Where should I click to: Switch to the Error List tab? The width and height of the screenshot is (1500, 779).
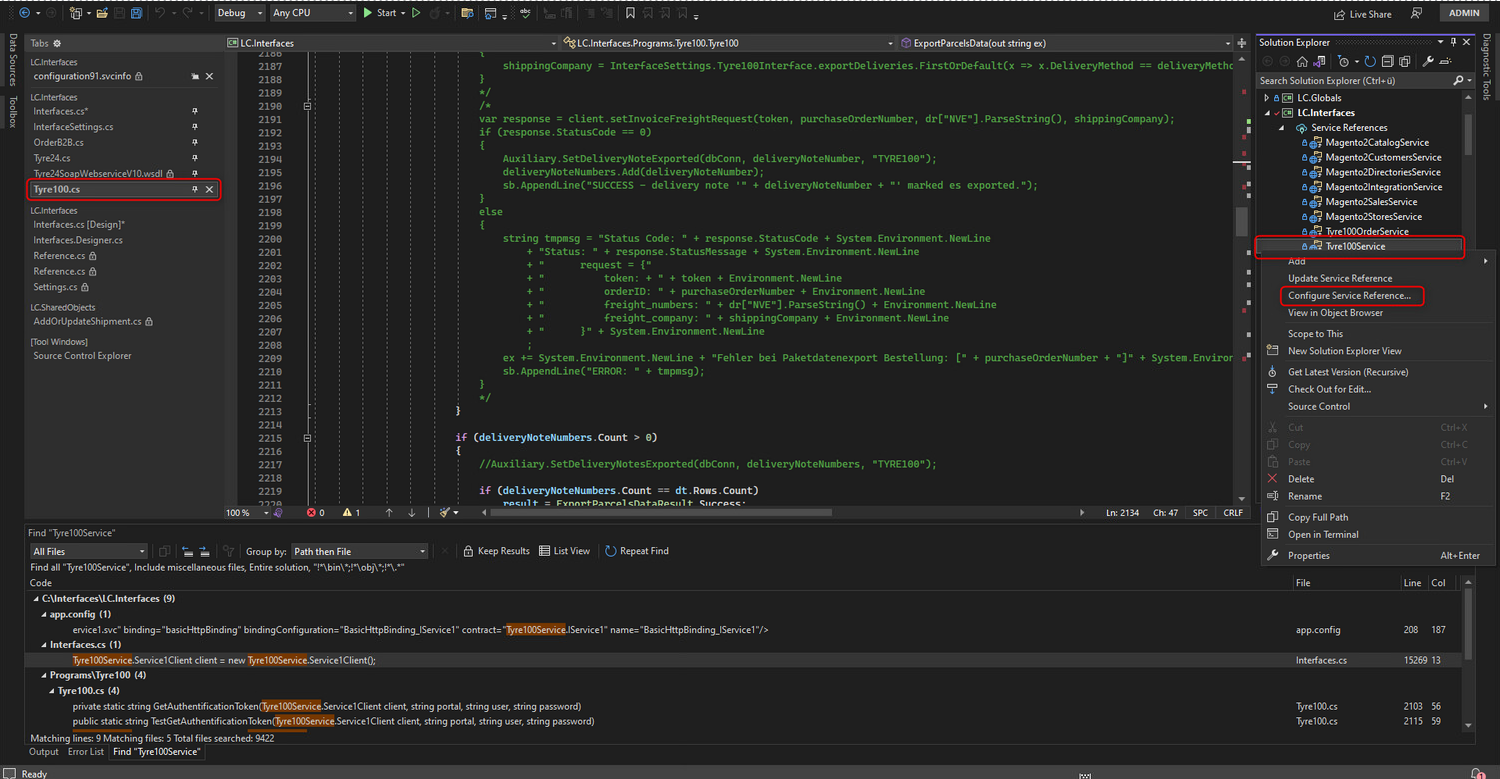85,752
